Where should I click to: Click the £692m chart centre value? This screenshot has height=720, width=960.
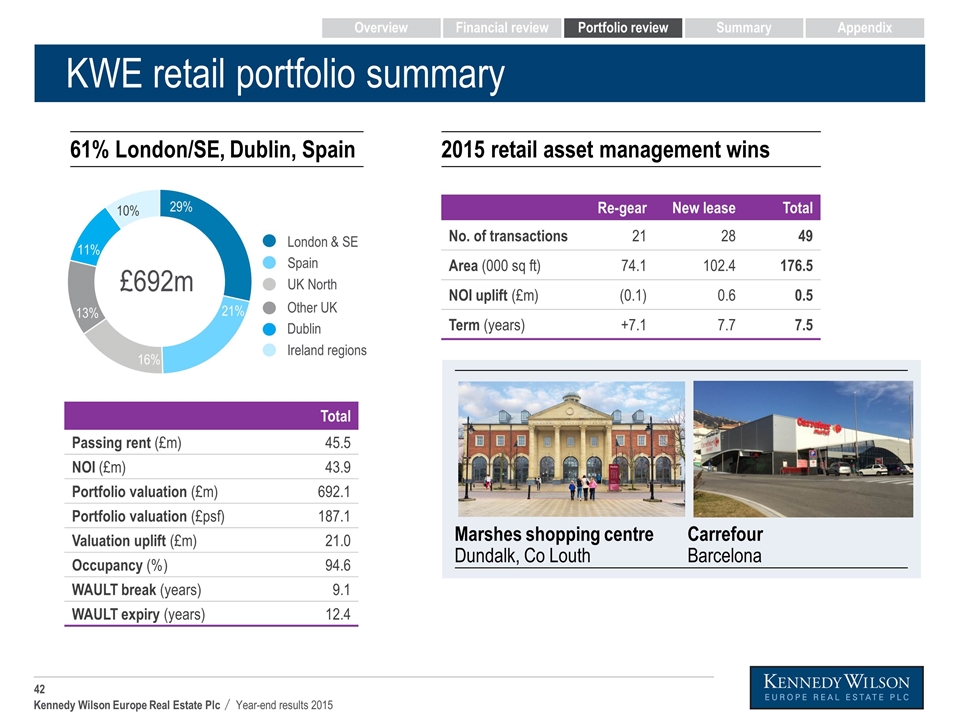coord(157,282)
